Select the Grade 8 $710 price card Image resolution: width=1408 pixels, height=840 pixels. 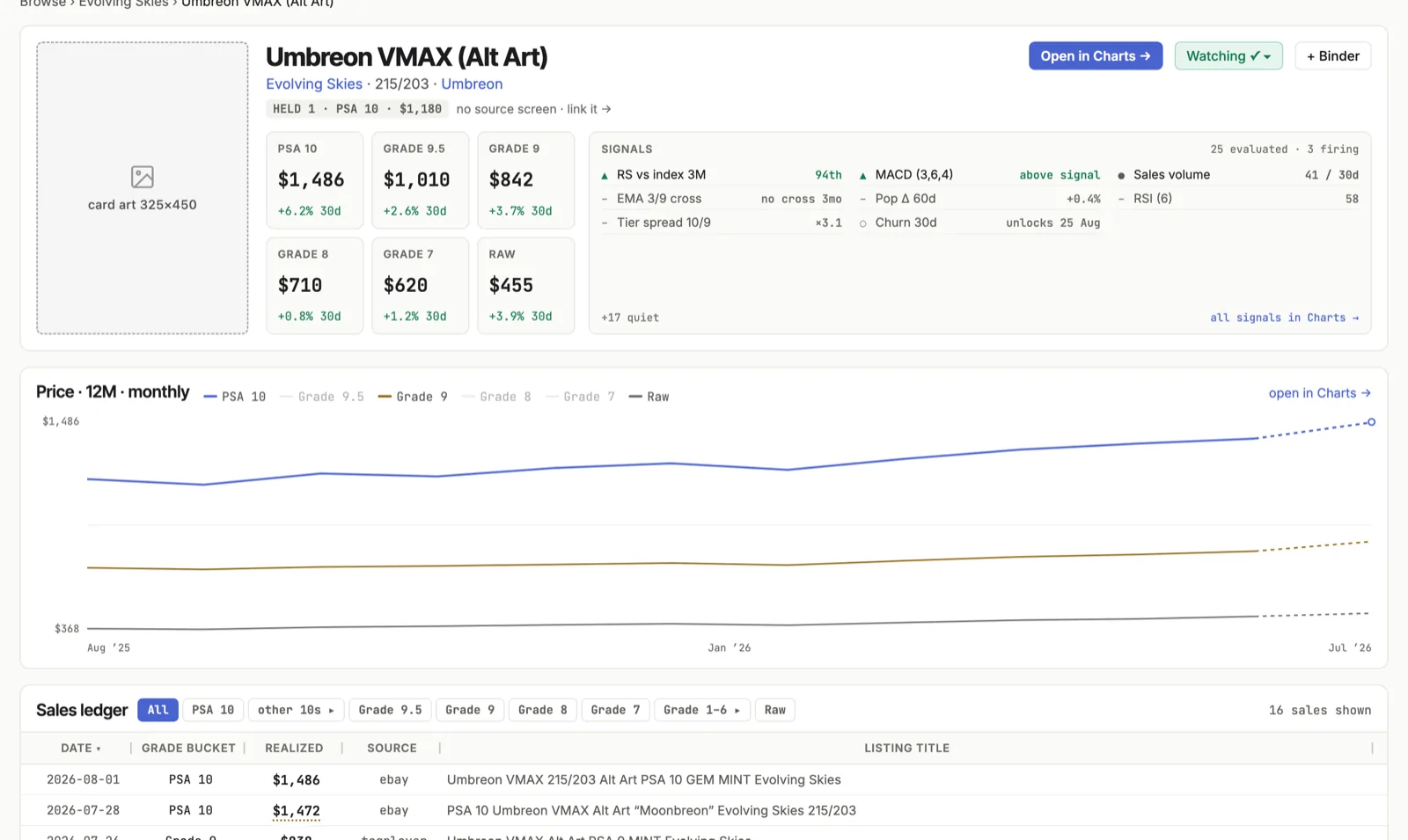click(x=315, y=286)
